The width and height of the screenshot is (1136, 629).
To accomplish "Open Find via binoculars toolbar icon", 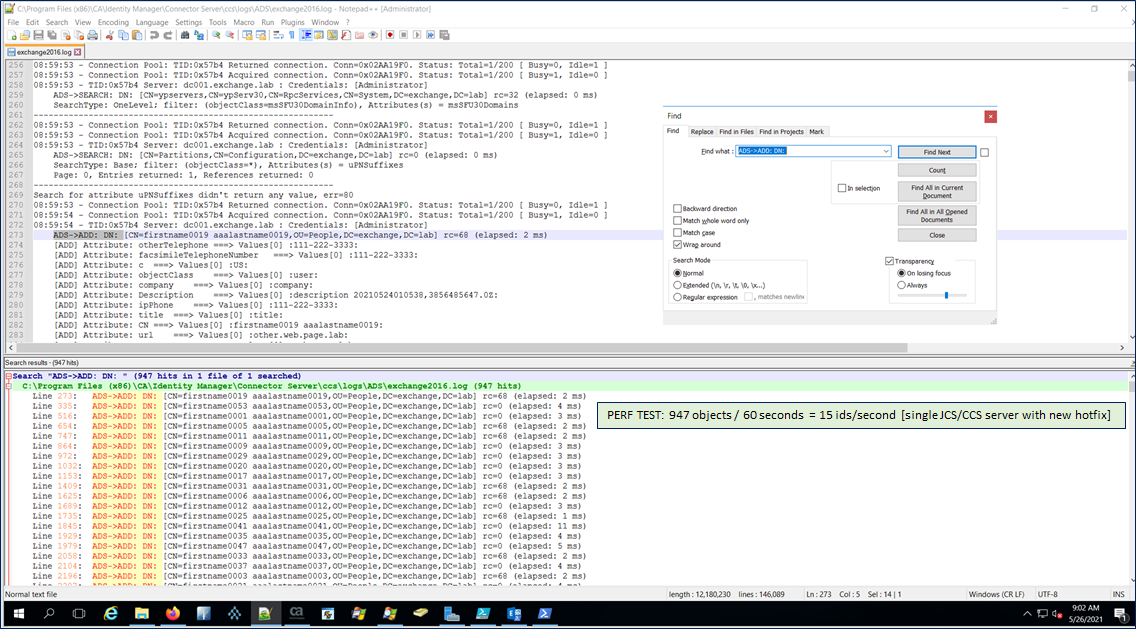I will [x=185, y=35].
